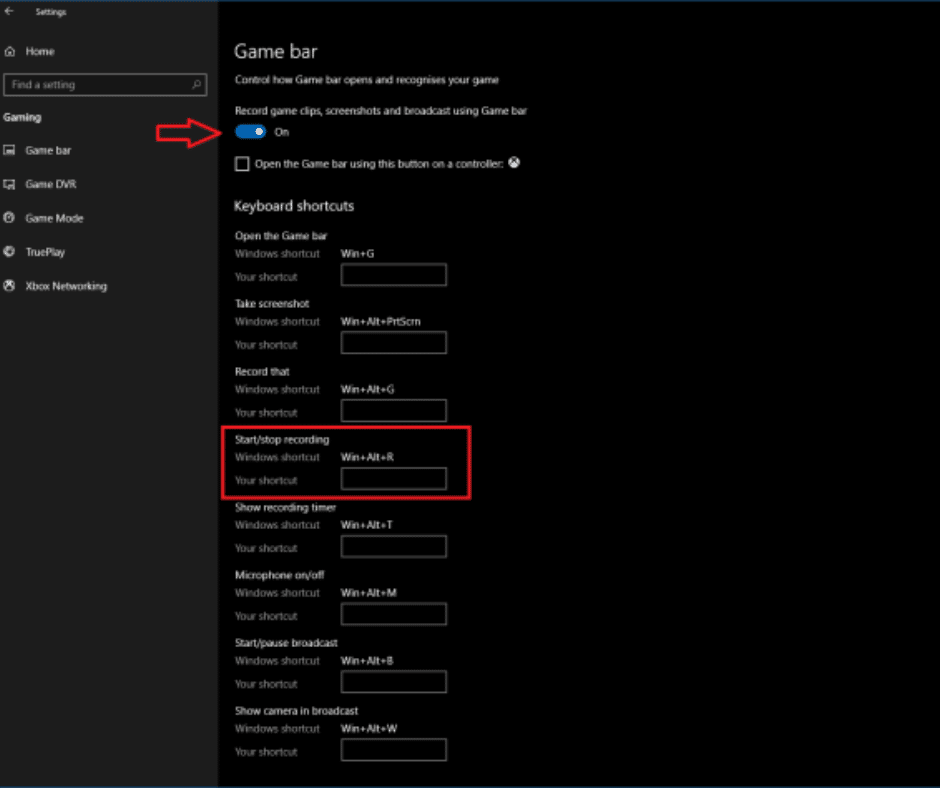Click the search magnifier icon

tap(197, 85)
